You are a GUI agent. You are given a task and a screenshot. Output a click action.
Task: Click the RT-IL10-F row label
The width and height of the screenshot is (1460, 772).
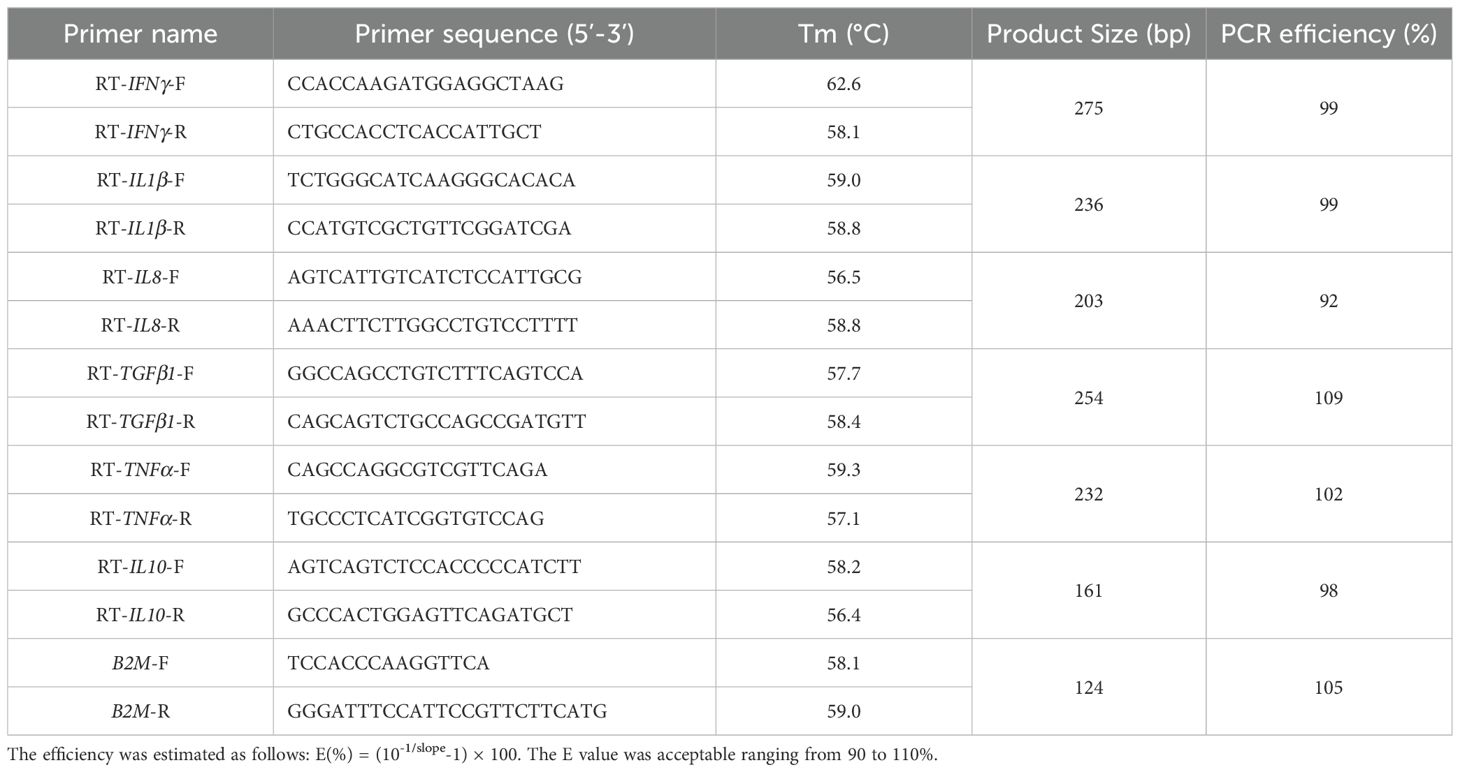point(140,567)
